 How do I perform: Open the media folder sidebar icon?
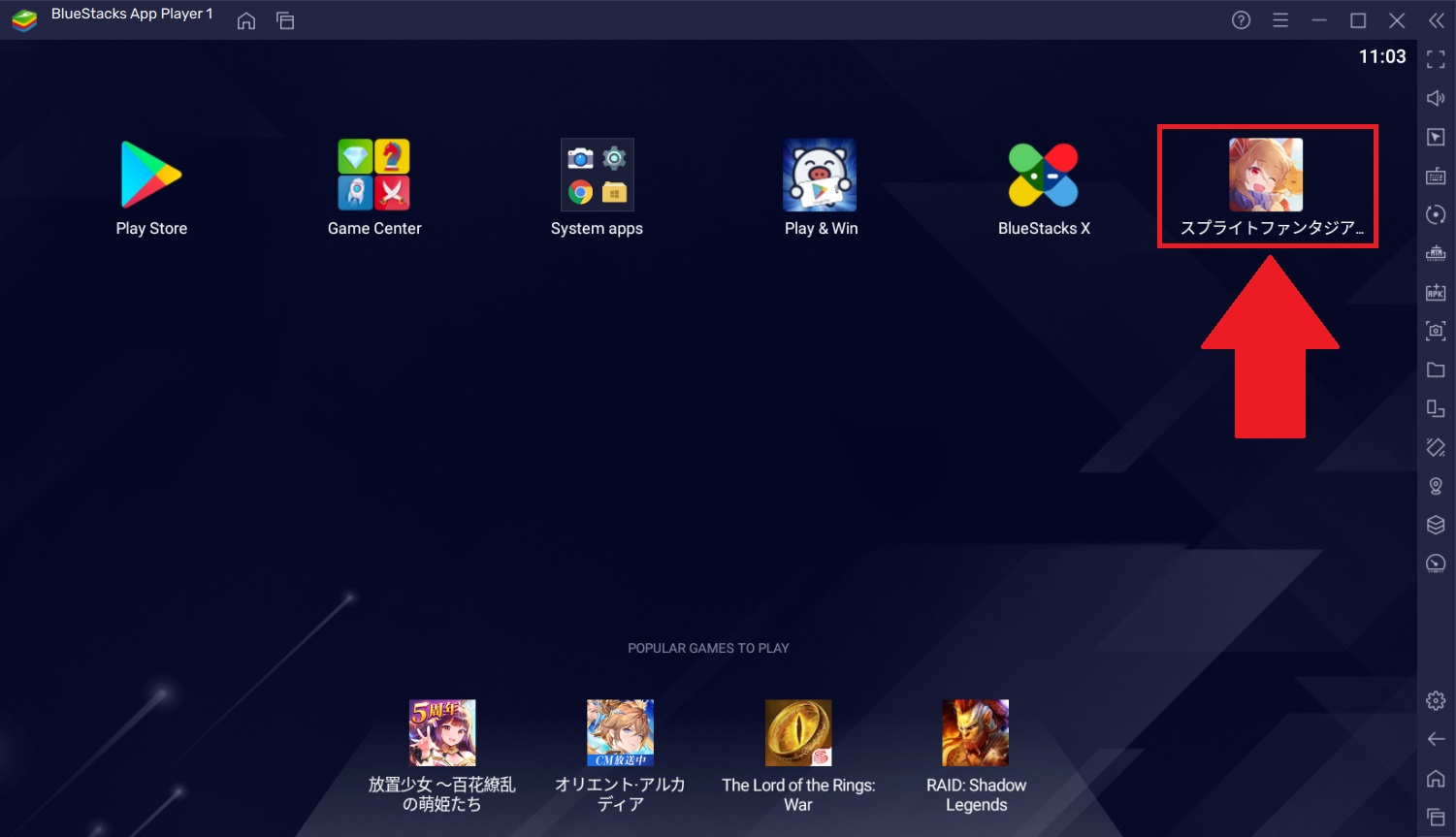pyautogui.click(x=1436, y=370)
